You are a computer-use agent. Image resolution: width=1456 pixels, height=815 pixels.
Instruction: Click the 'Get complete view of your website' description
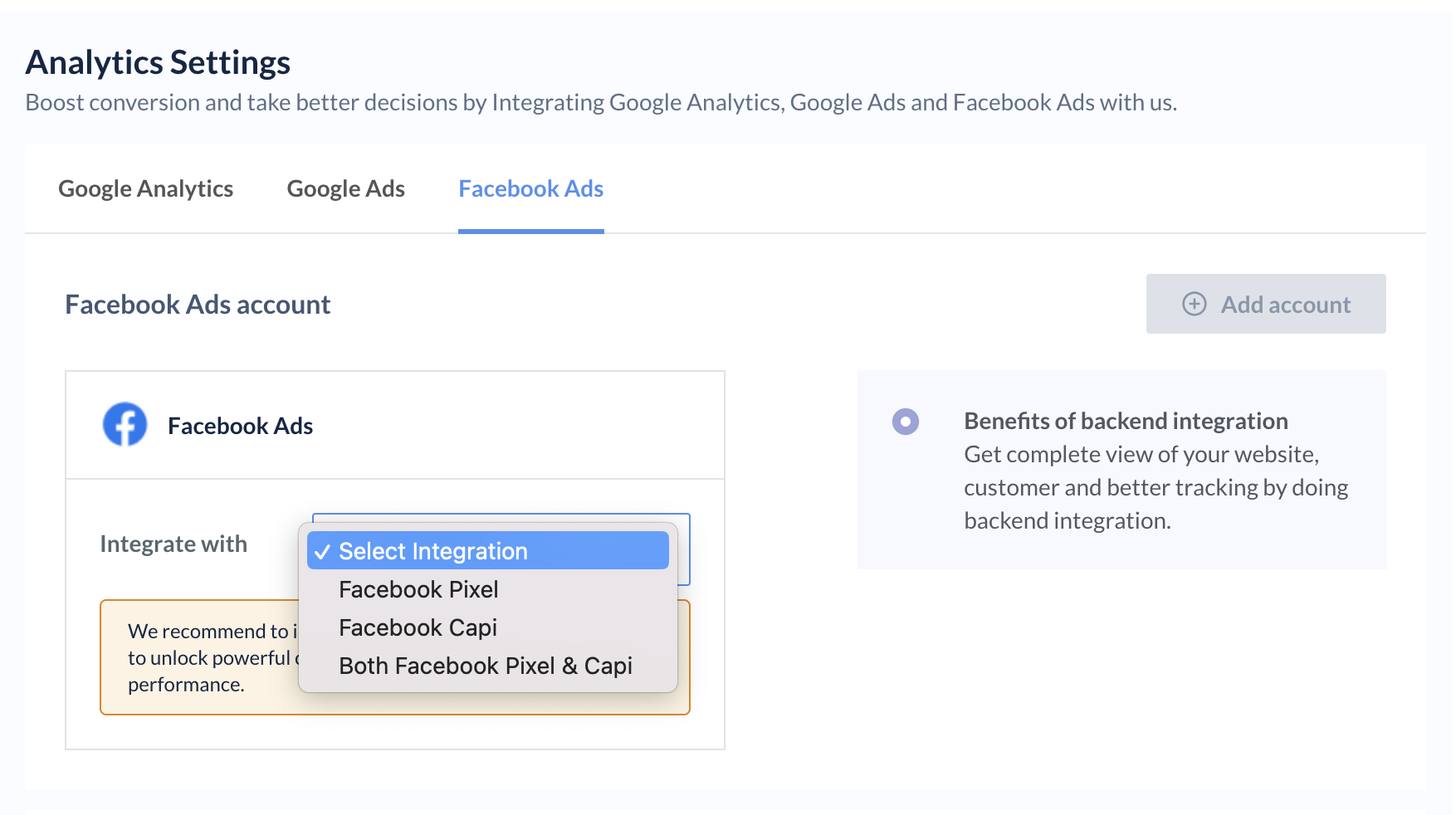tap(1156, 487)
